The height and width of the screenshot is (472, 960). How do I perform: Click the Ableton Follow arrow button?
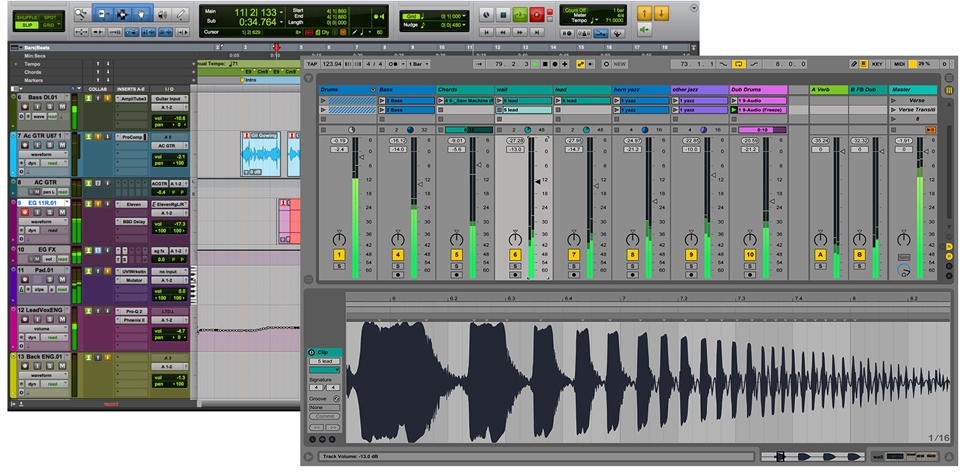(480, 64)
